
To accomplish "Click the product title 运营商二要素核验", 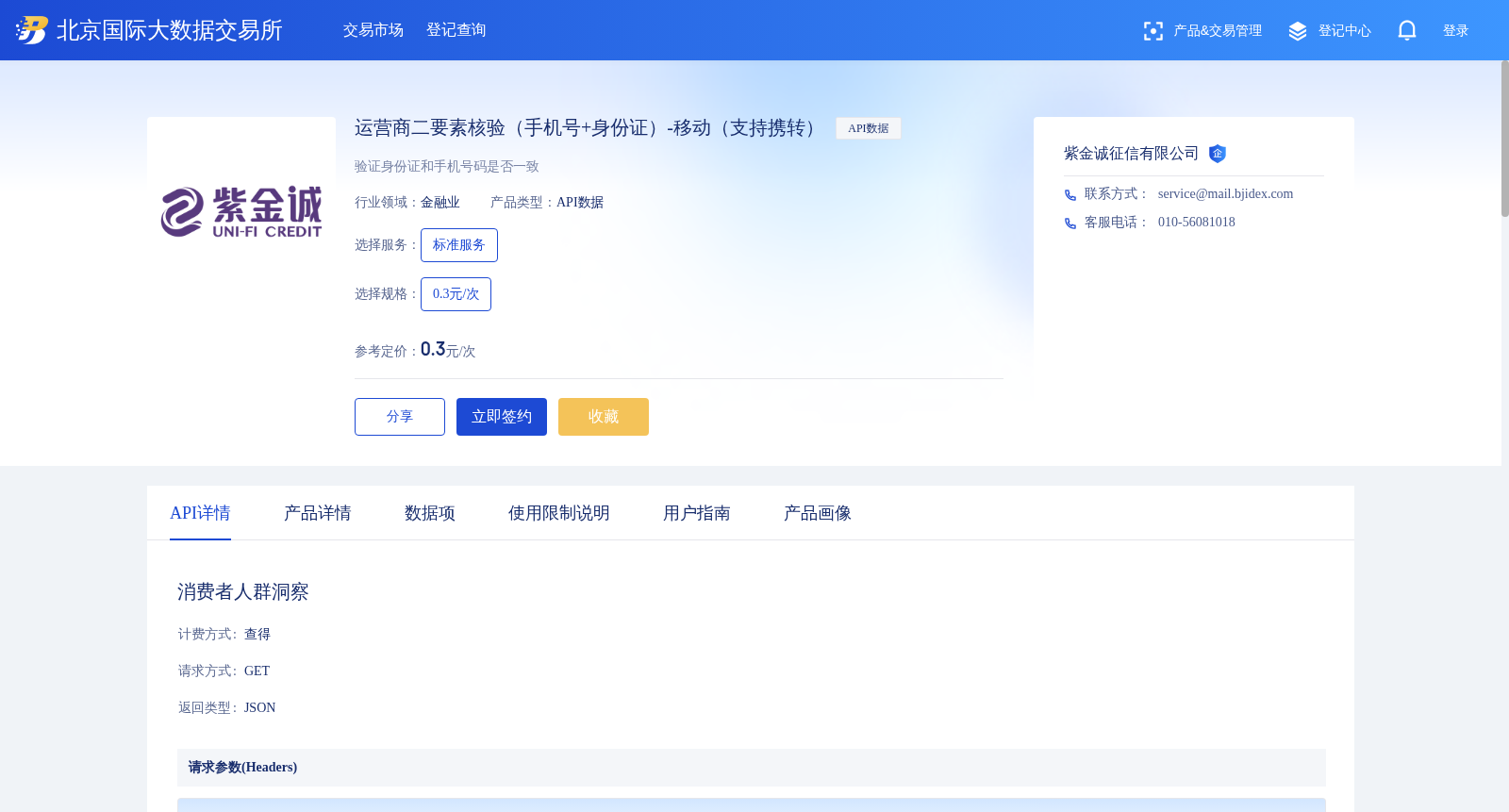I will (x=589, y=128).
